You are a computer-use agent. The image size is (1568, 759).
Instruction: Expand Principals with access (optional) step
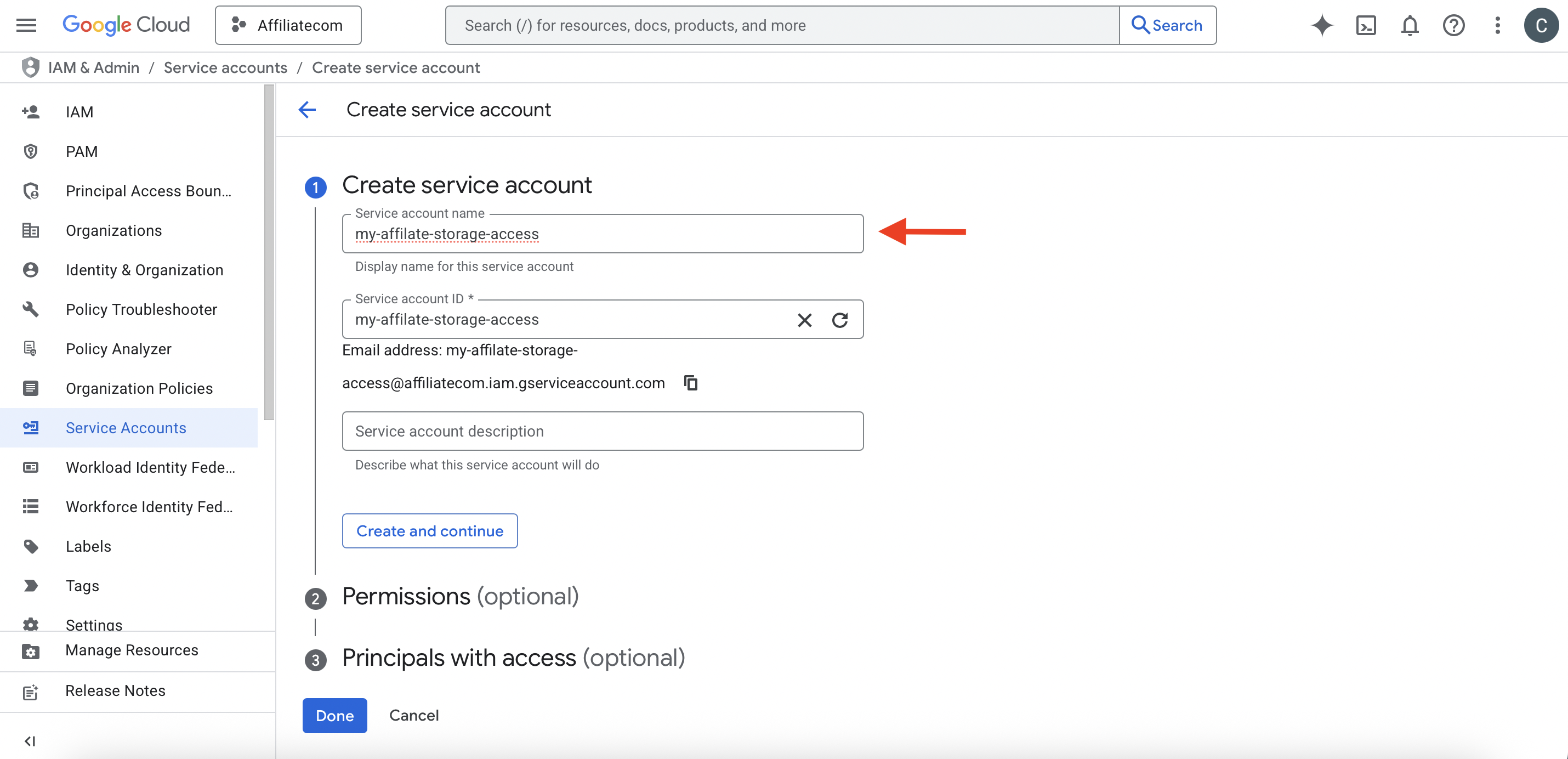pyautogui.click(x=514, y=658)
